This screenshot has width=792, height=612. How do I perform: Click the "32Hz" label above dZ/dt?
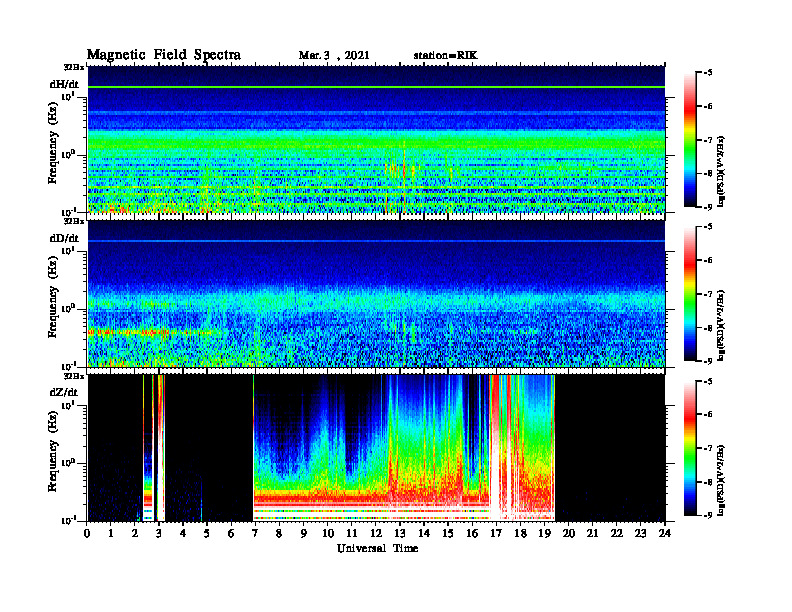pos(73,376)
